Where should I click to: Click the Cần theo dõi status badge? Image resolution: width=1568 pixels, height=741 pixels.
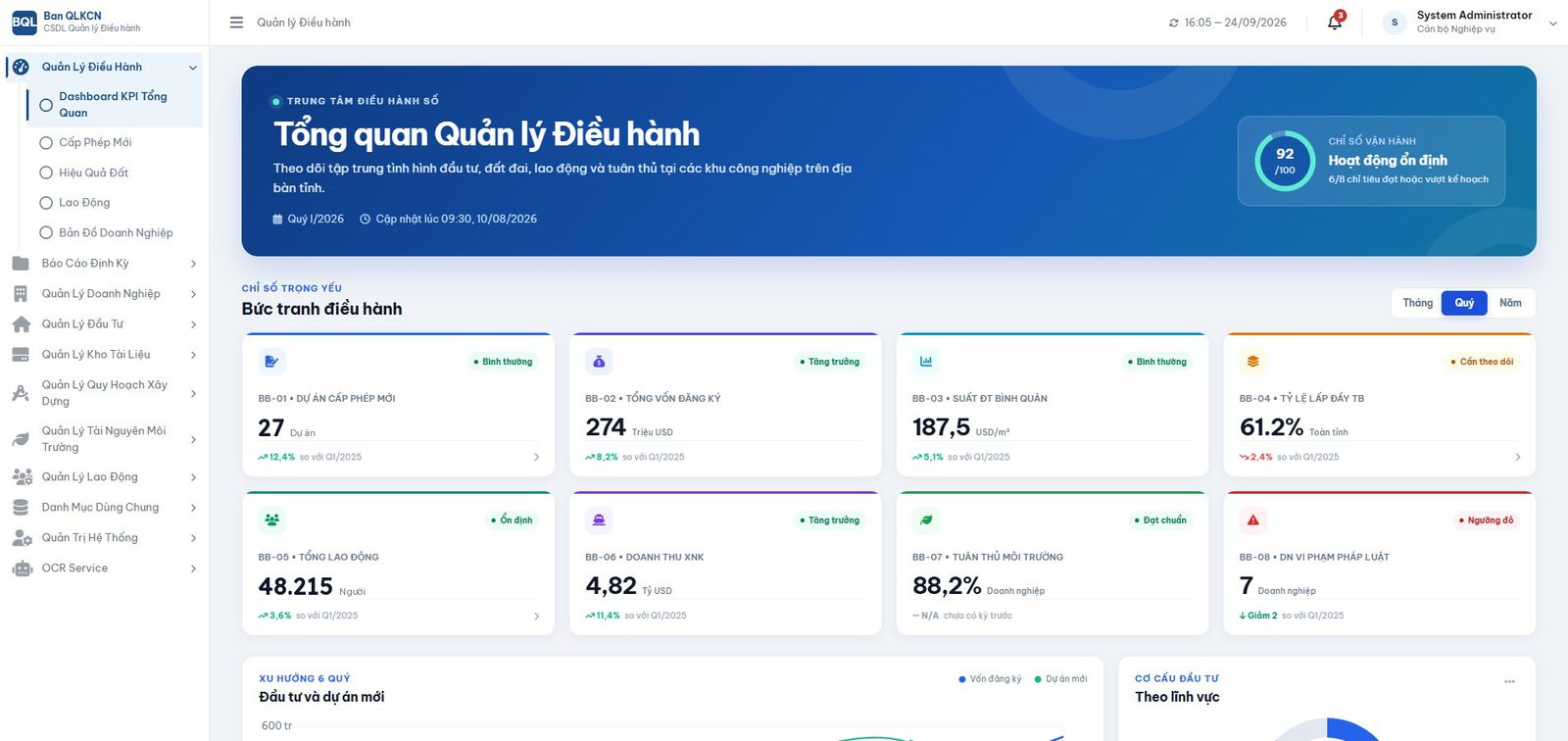pos(1482,362)
